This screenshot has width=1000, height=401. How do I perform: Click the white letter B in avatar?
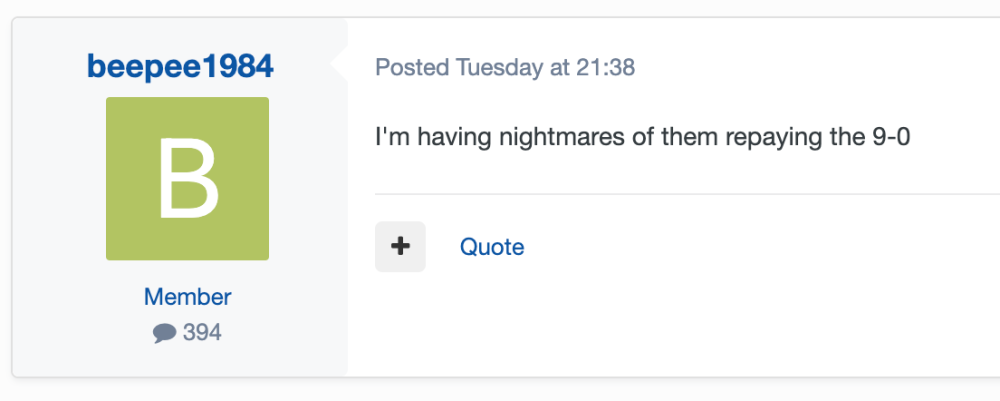(x=187, y=180)
